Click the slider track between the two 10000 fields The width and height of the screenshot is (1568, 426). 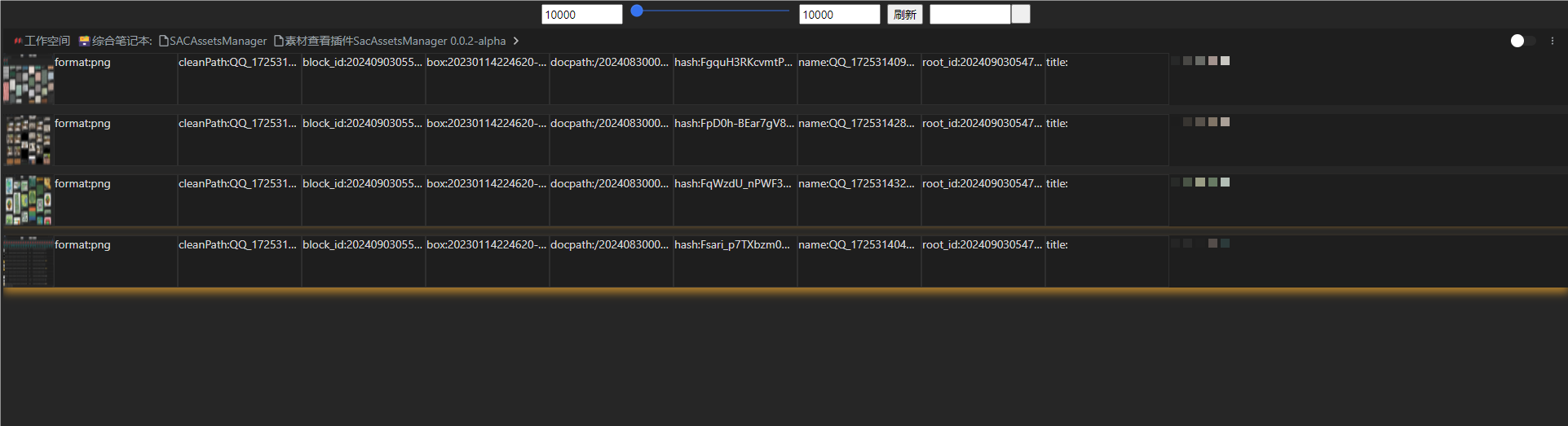coord(710,11)
